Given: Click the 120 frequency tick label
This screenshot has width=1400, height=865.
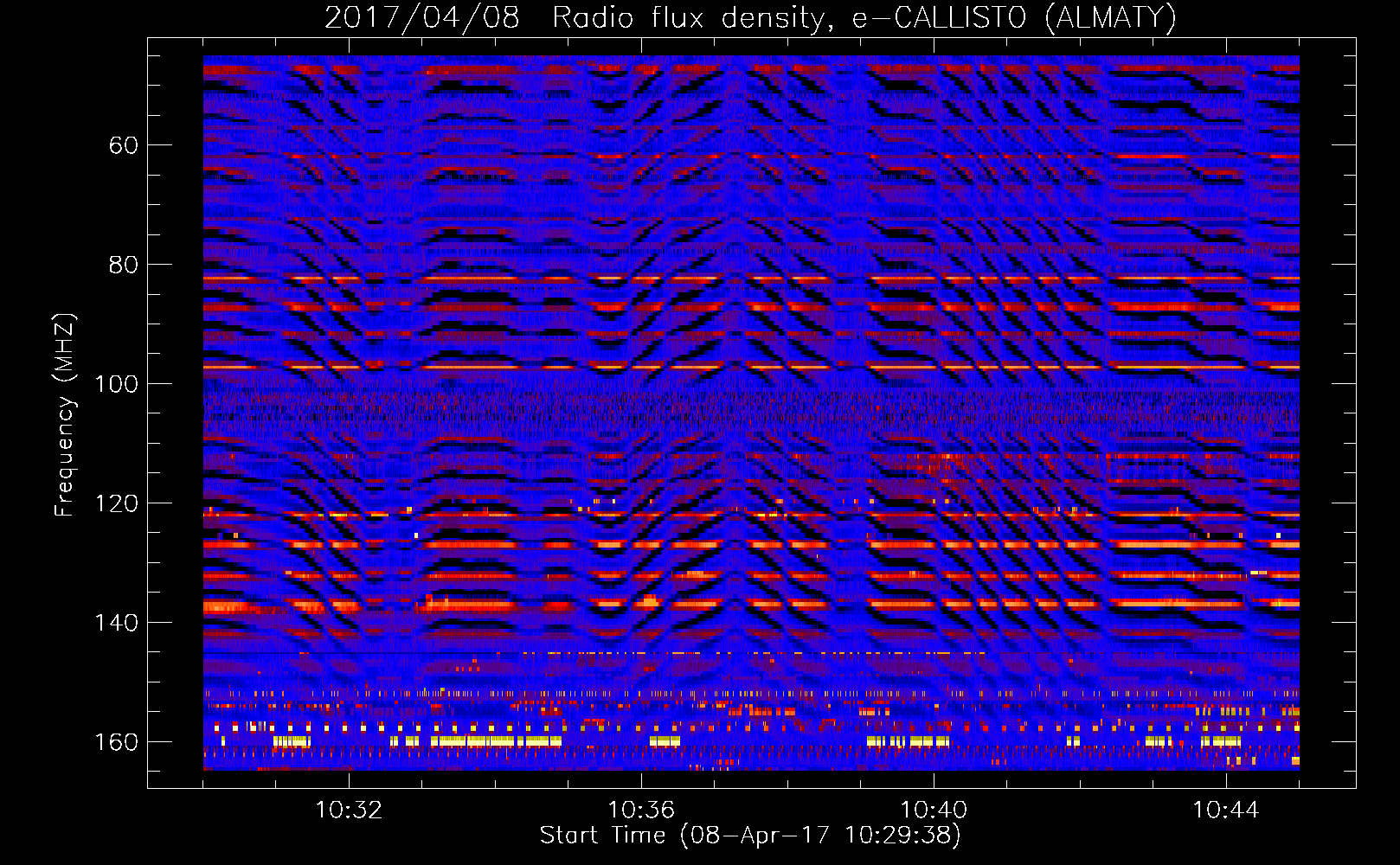Looking at the screenshot, I should 116,503.
